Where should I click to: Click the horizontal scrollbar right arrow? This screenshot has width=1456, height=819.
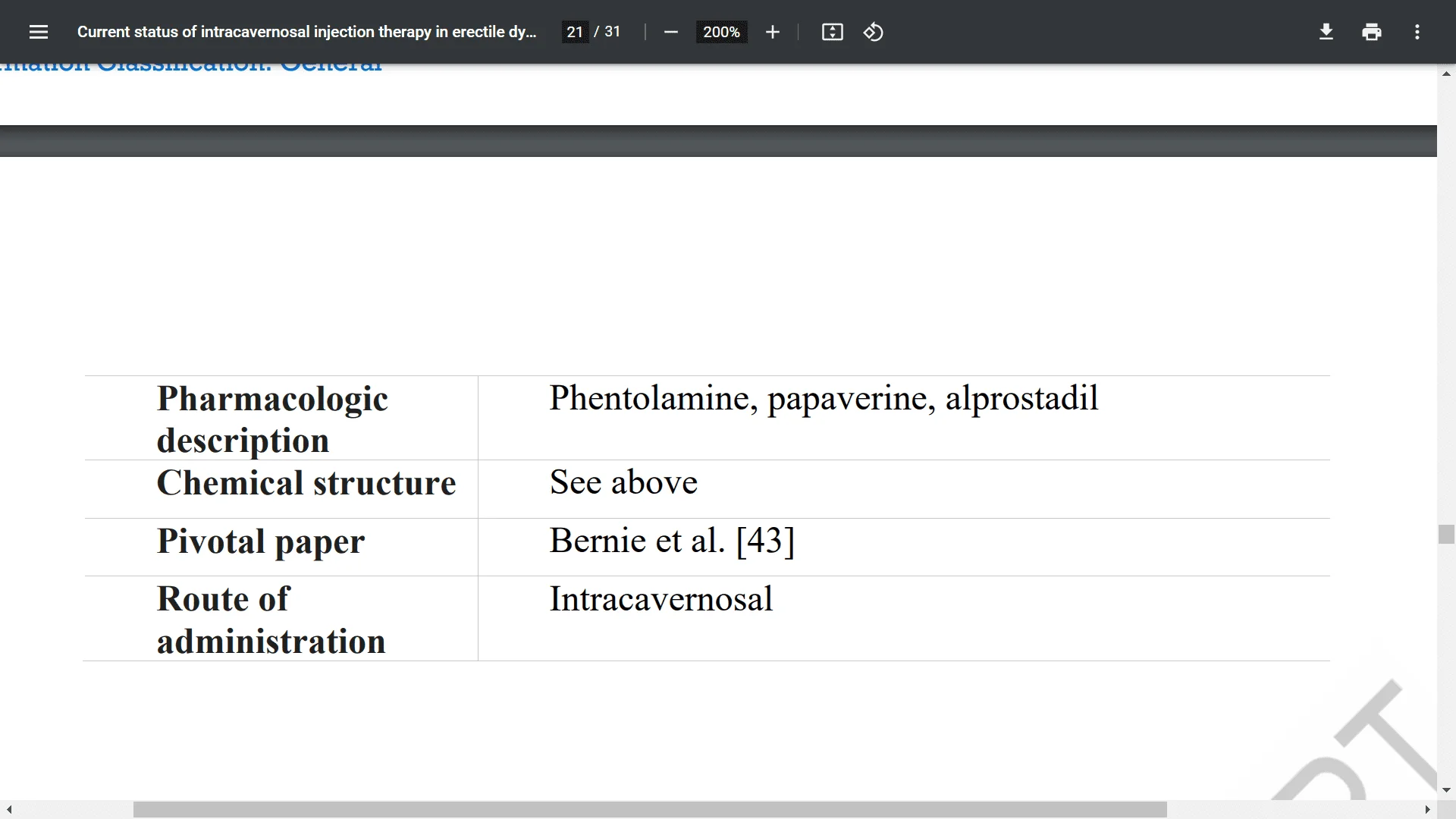tap(1427, 809)
